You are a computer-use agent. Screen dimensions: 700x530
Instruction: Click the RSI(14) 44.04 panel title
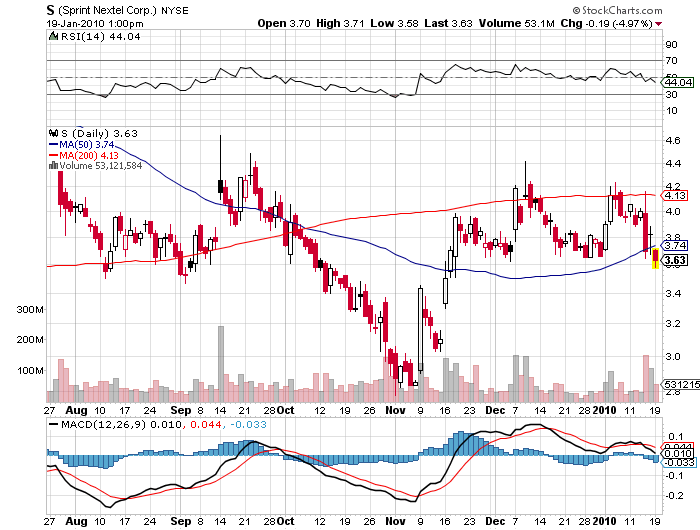pyautogui.click(x=100, y=37)
